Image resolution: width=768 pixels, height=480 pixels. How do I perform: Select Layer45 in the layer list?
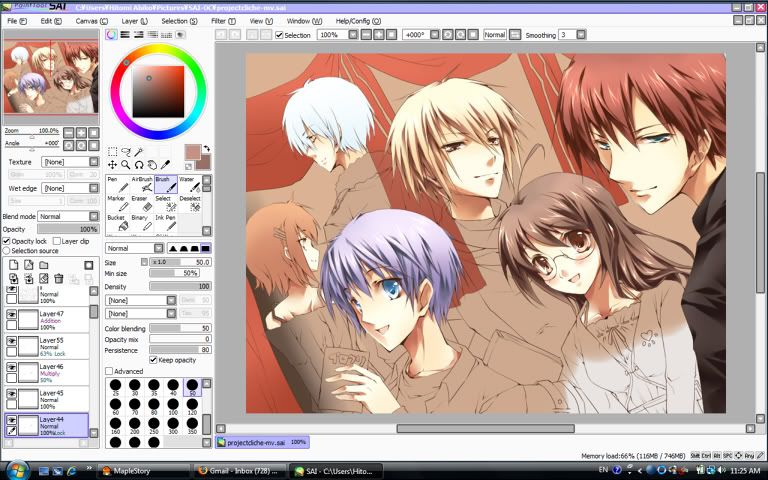(47, 399)
